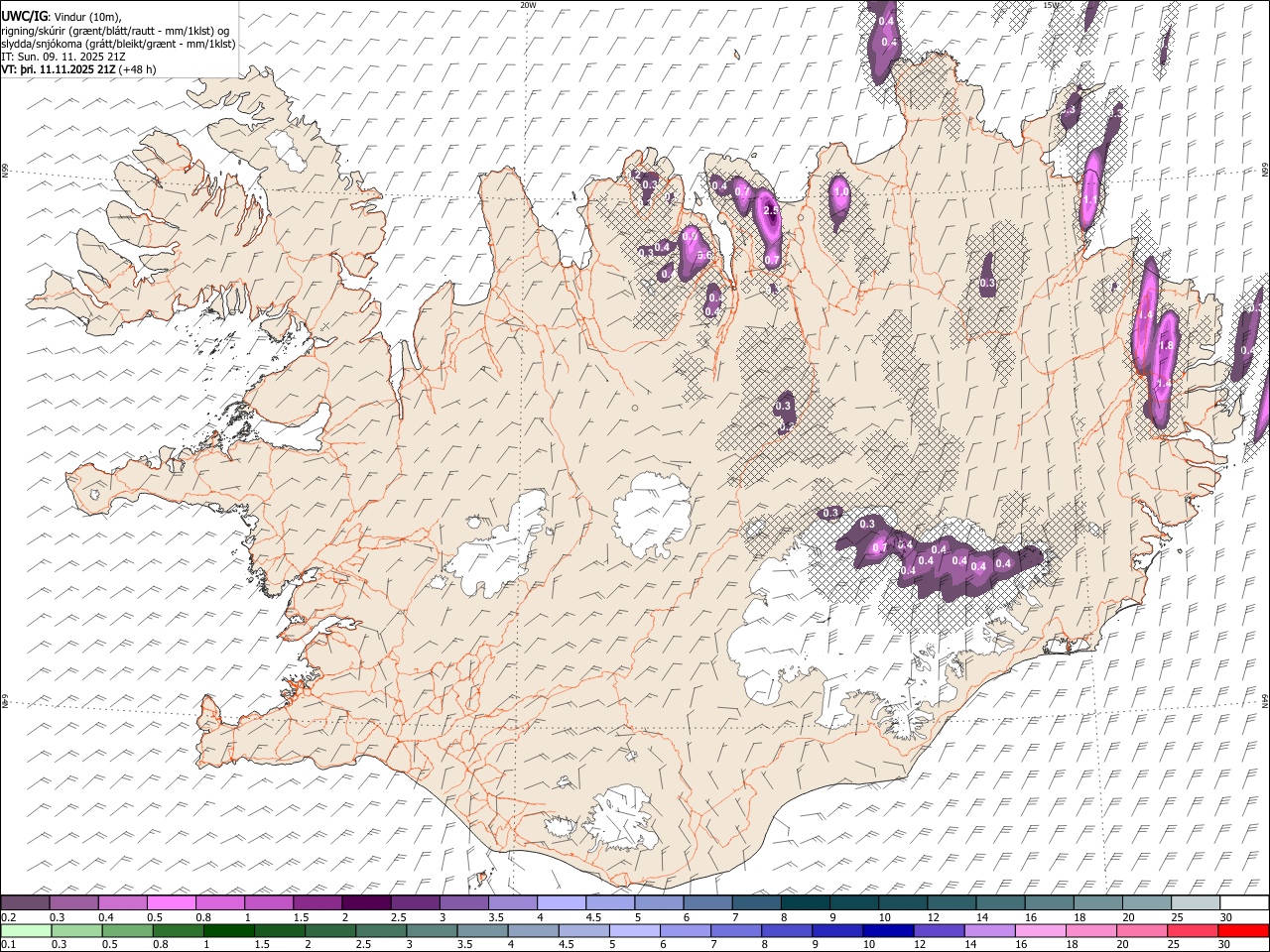Select the violet rain swatch starting at 12
1270x952 pixels.
tap(939, 930)
